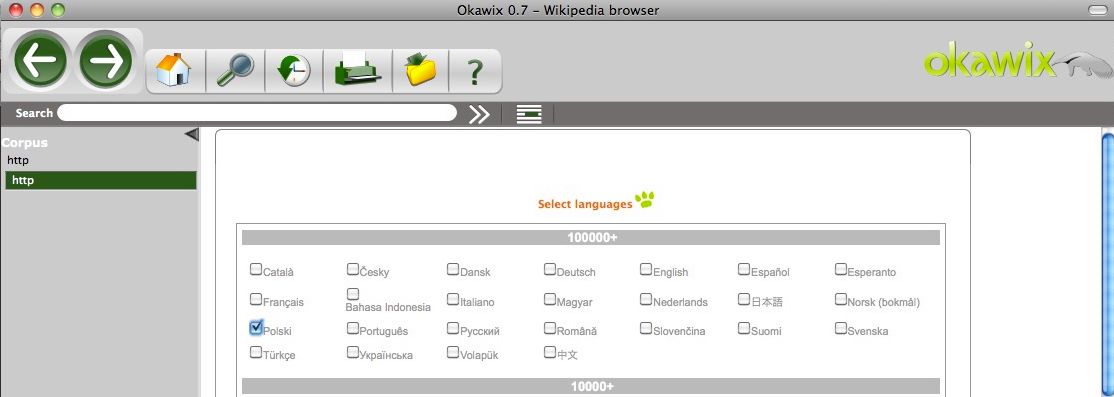Go back with the green left arrow

click(40, 61)
